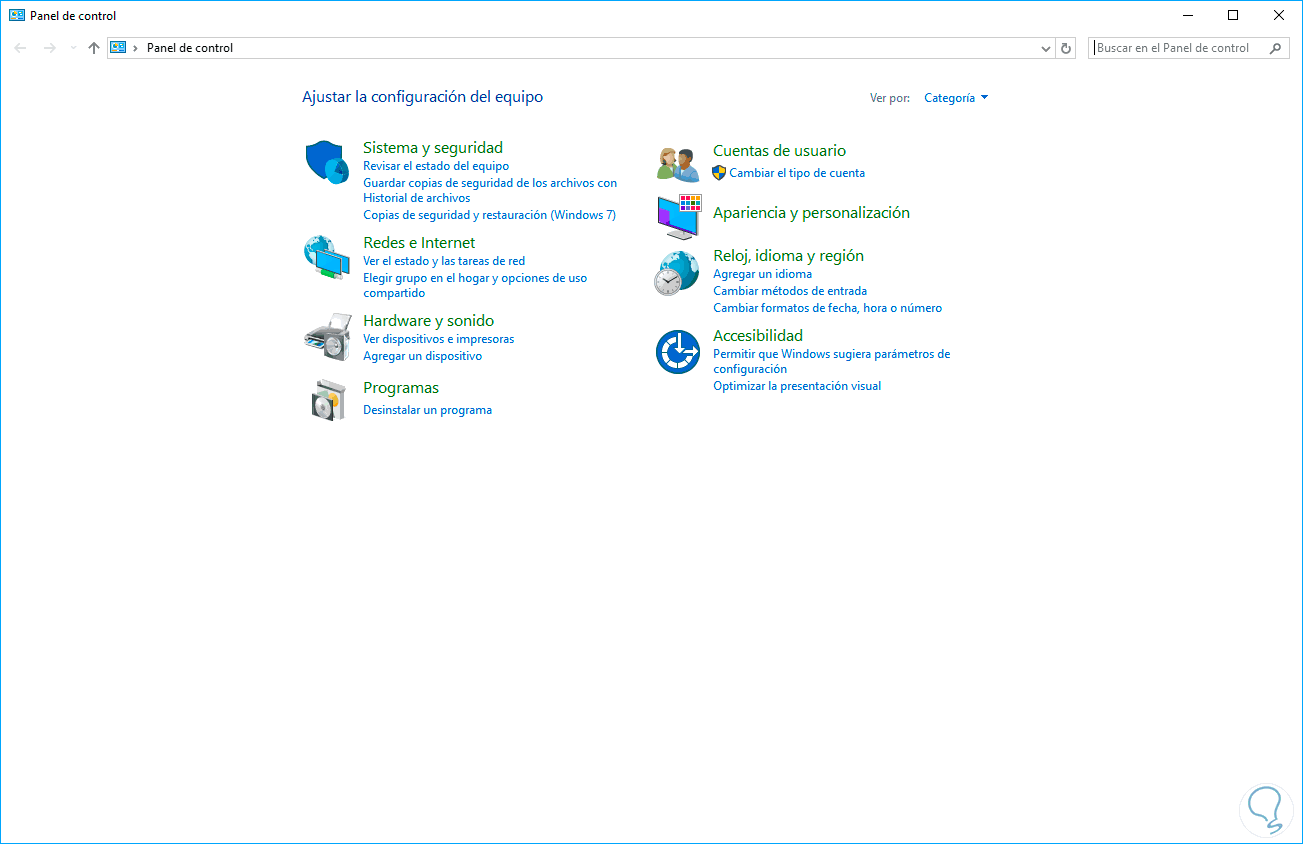
Task: Open the recent locations dropdown arrow
Action: (73, 48)
